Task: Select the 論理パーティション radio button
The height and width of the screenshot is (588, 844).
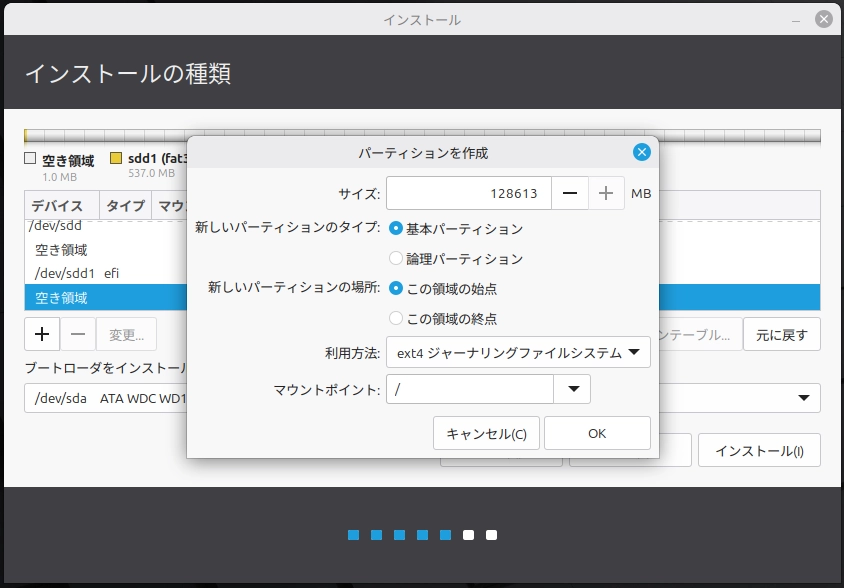Action: 395,258
